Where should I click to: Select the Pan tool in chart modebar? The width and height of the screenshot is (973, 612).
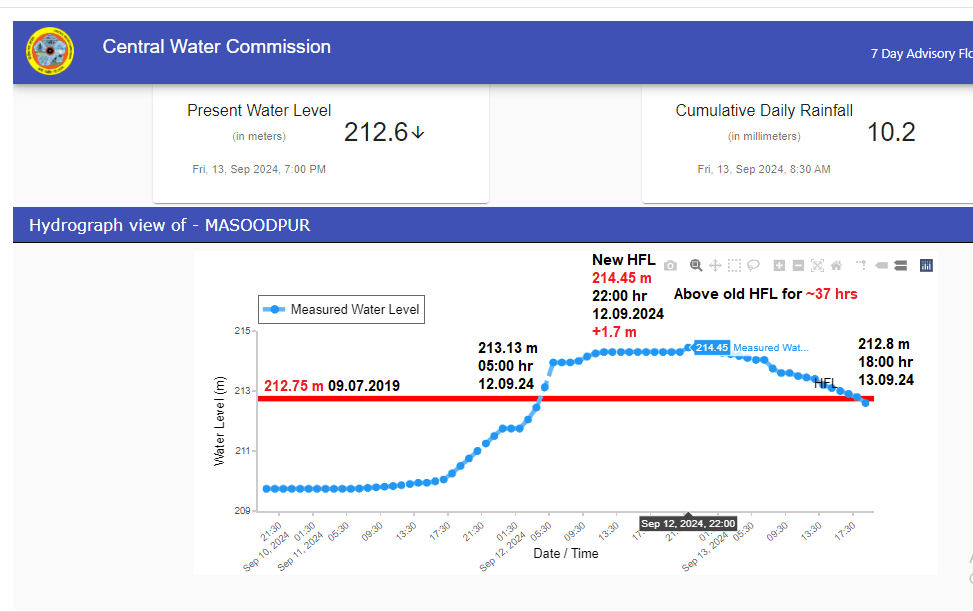point(715,266)
